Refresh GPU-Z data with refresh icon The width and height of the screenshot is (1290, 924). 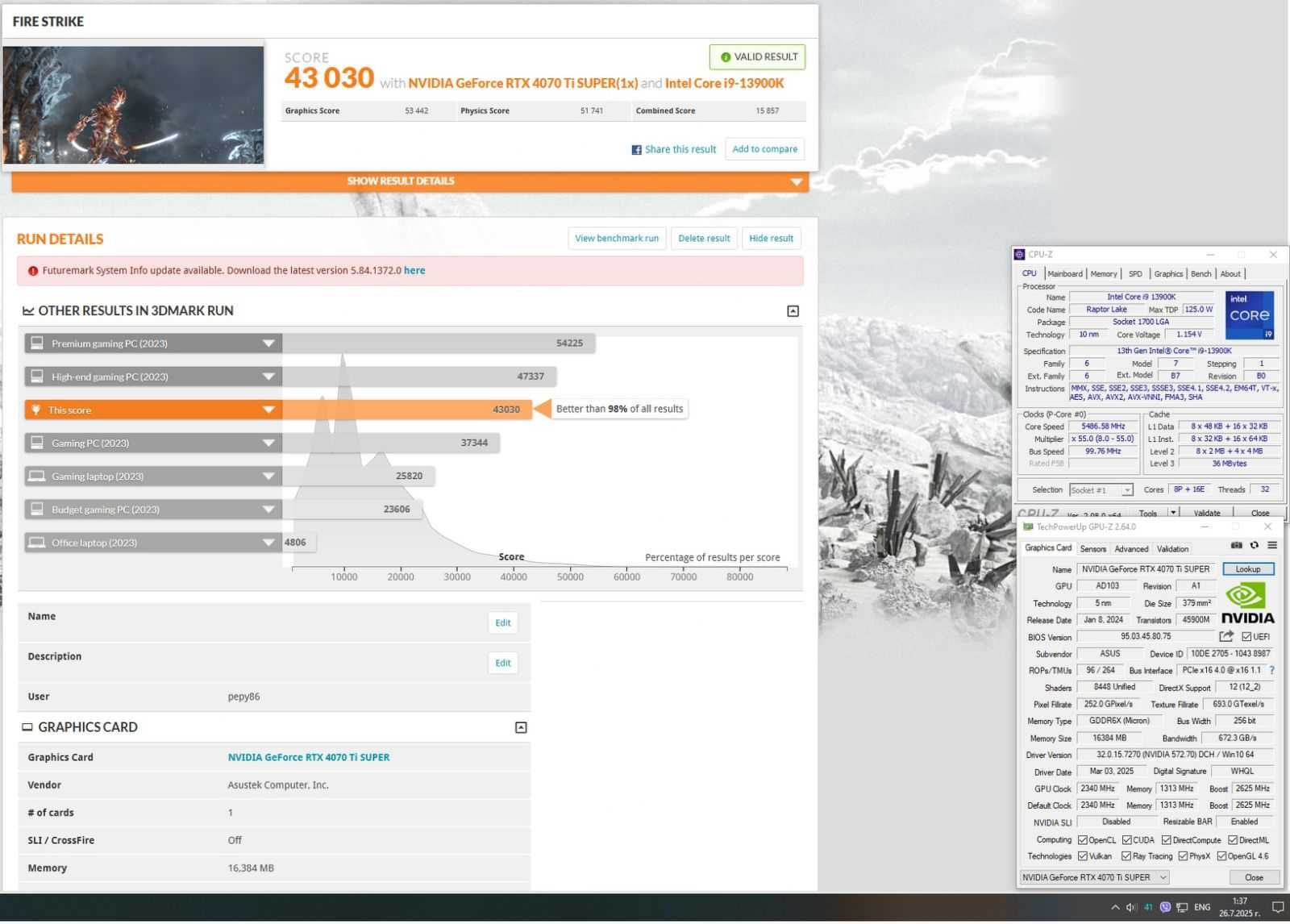tap(1255, 546)
